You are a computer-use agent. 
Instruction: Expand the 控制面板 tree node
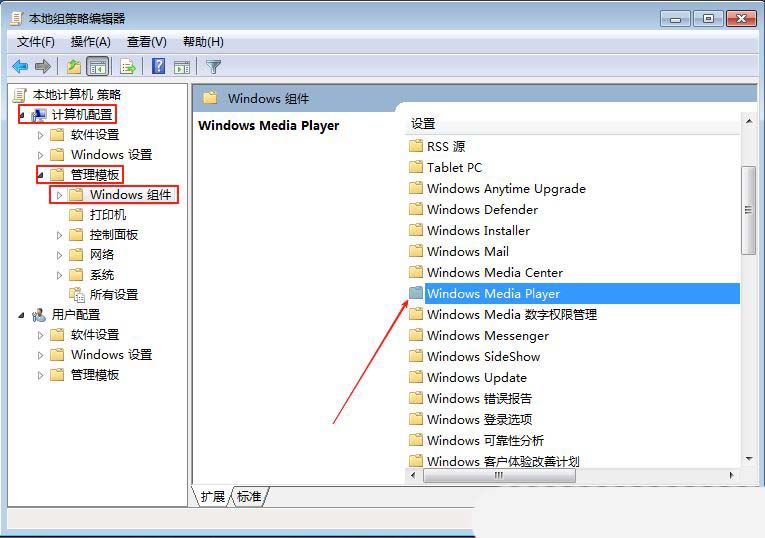(x=60, y=235)
